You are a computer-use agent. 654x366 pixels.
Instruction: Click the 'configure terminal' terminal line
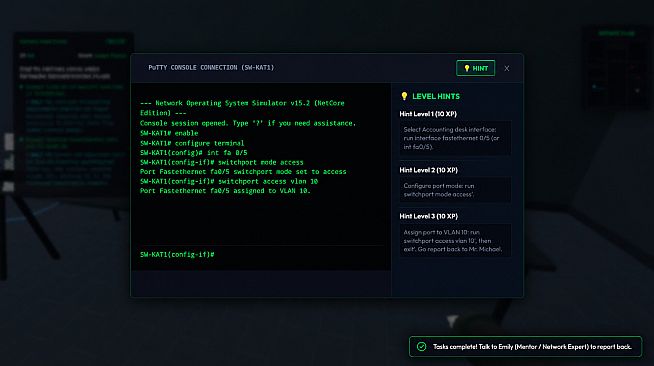192,143
